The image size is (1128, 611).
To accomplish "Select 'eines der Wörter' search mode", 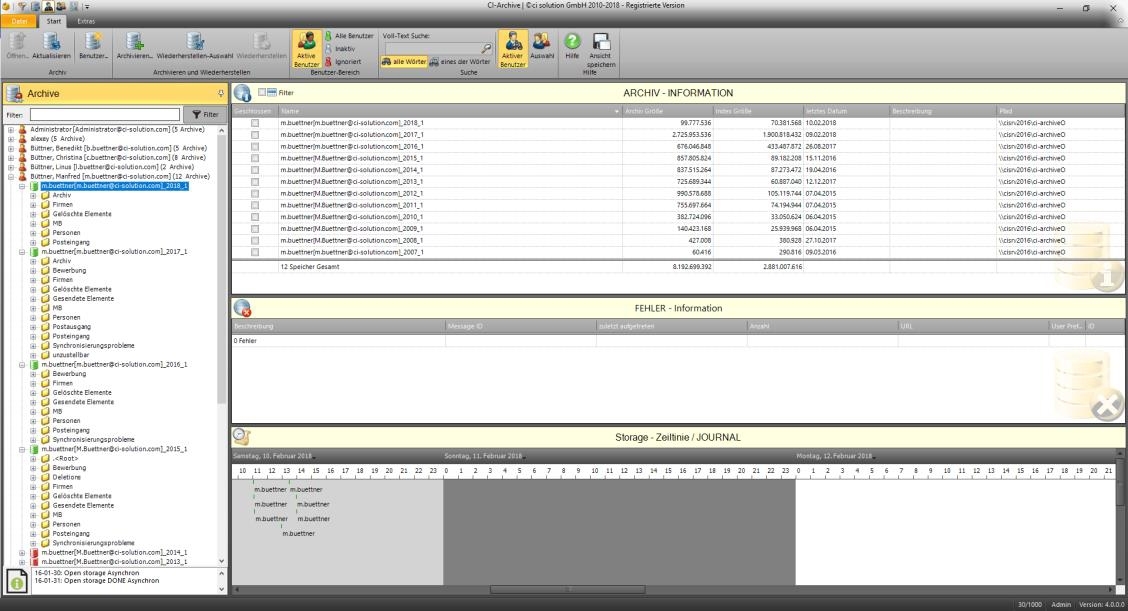I will pyautogui.click(x=460, y=62).
